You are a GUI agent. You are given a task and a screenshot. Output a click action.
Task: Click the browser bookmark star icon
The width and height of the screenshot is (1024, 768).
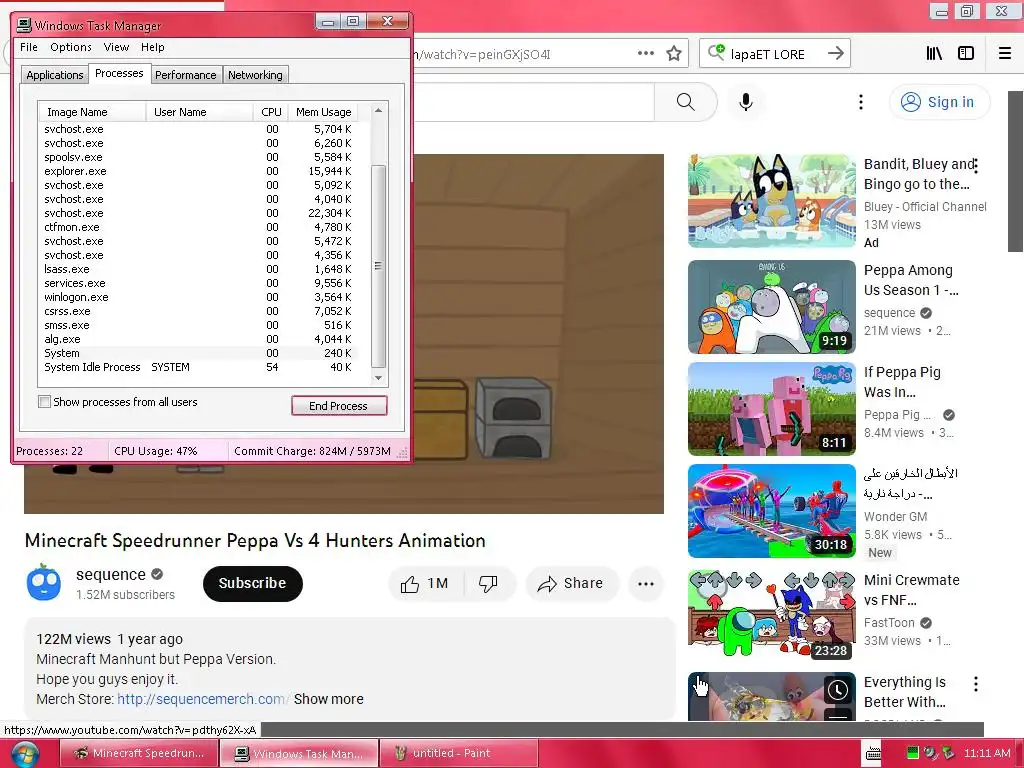coord(674,54)
